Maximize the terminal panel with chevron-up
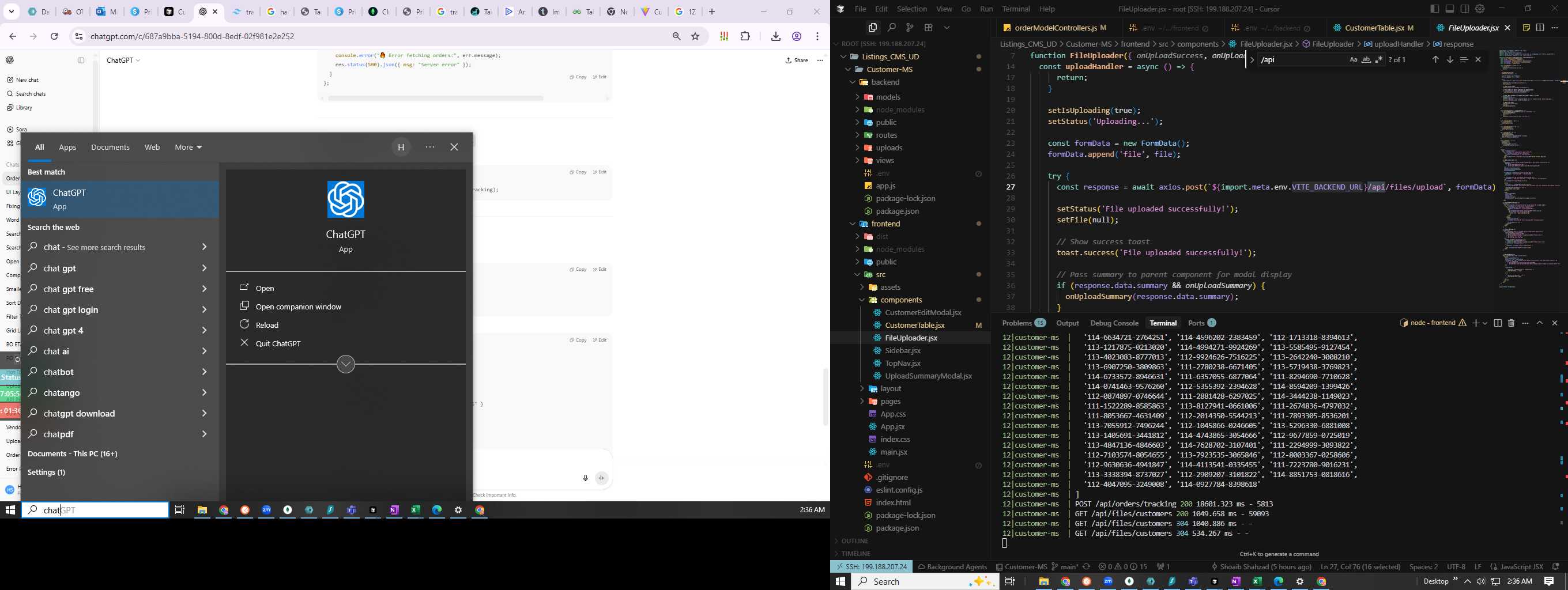The image size is (1568, 590). coord(1540,323)
